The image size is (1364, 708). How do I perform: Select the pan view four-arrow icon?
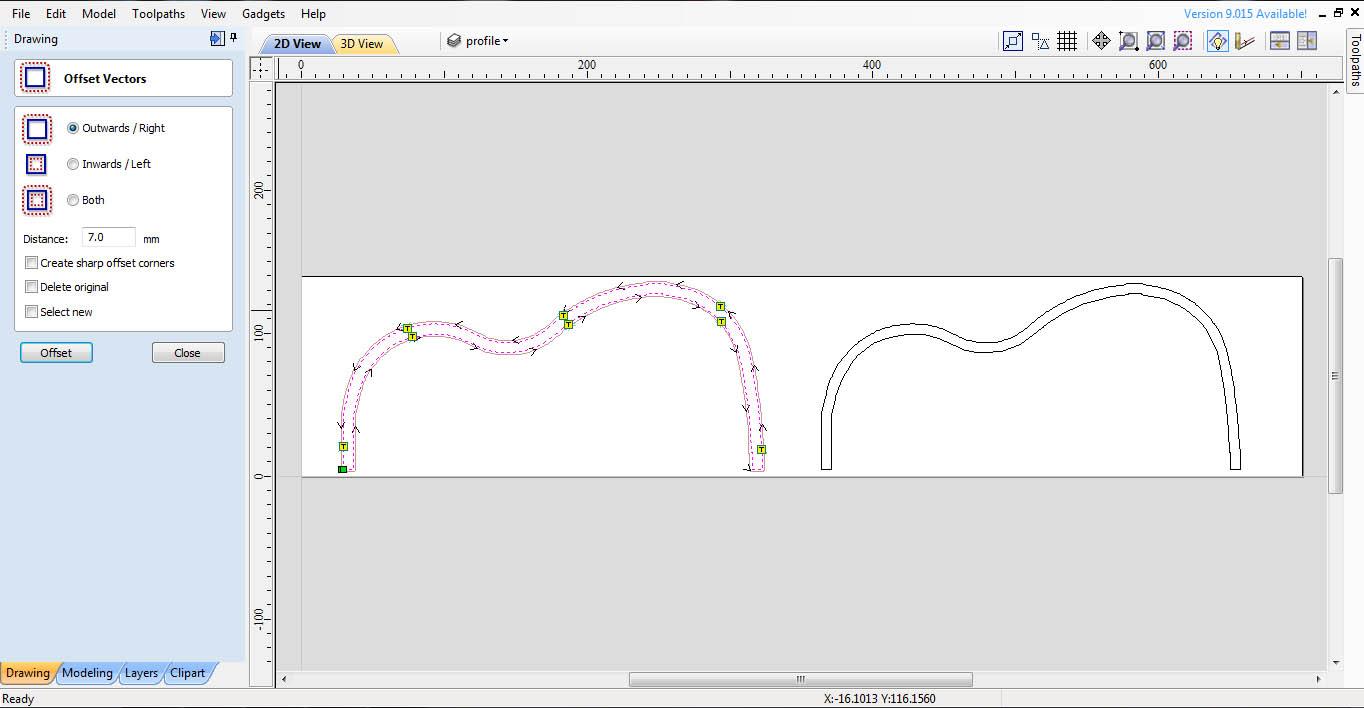coord(1101,41)
